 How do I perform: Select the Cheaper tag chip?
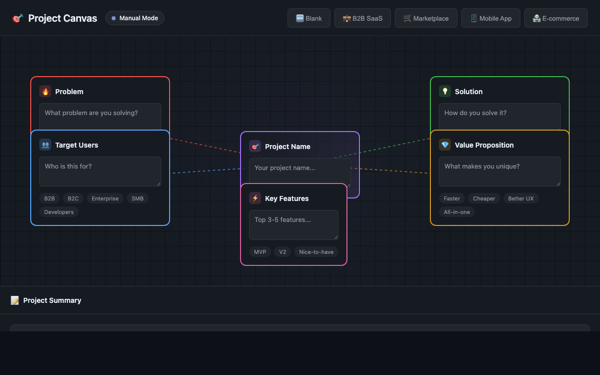[x=484, y=199]
